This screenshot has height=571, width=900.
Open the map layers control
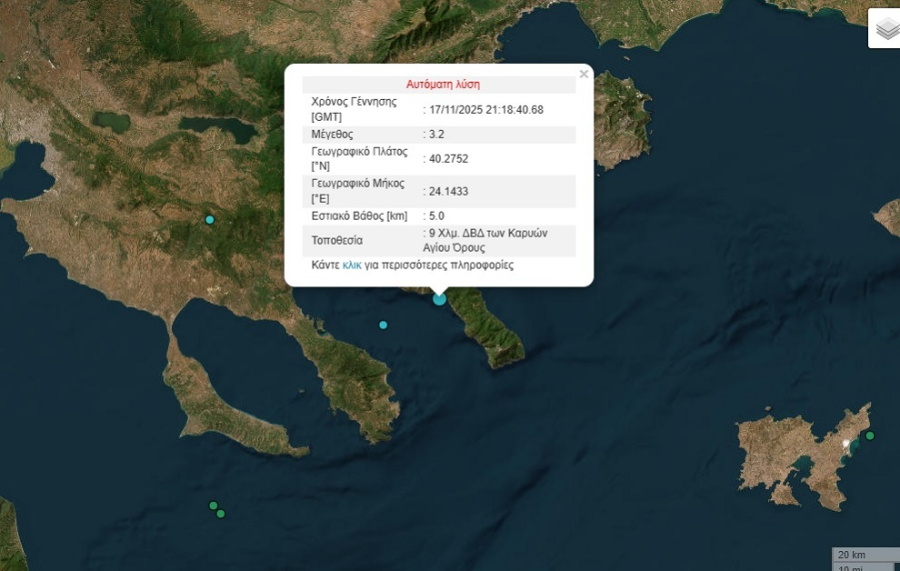(x=885, y=29)
